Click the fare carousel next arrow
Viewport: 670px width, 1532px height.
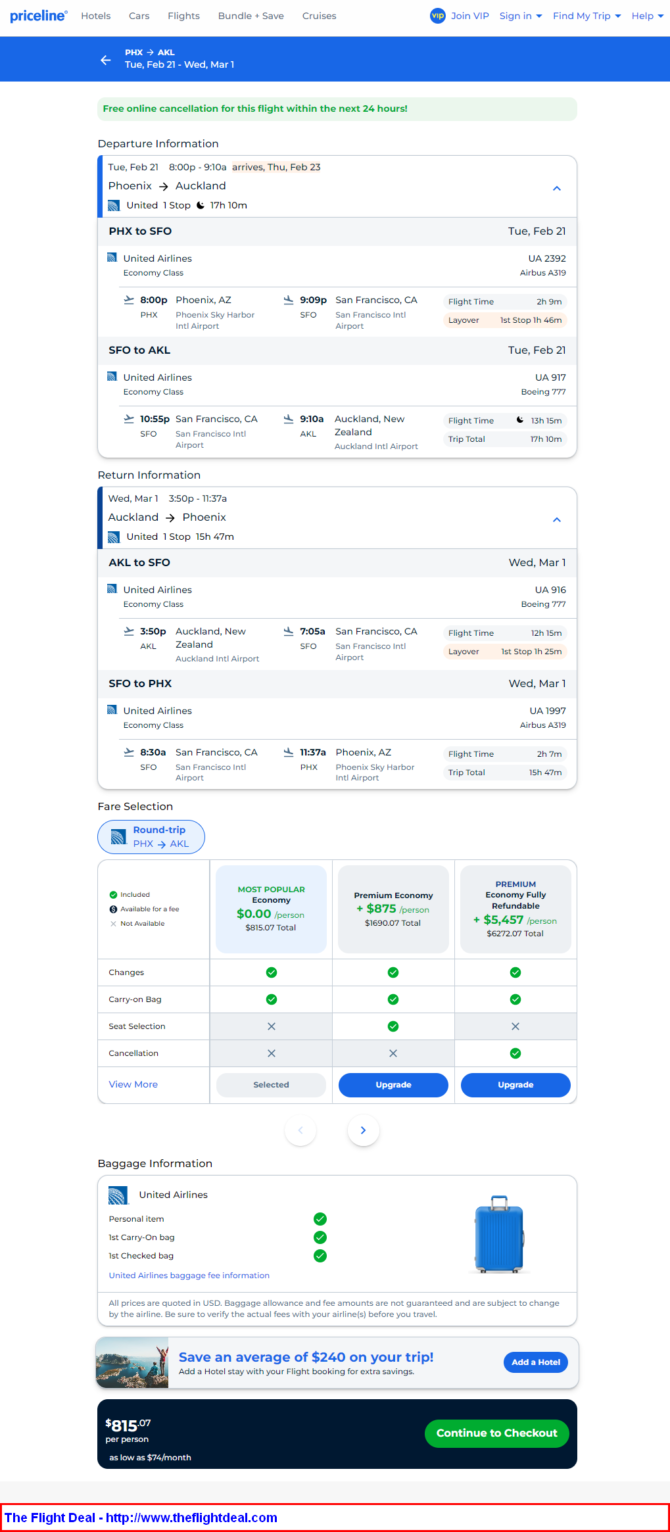click(363, 1130)
